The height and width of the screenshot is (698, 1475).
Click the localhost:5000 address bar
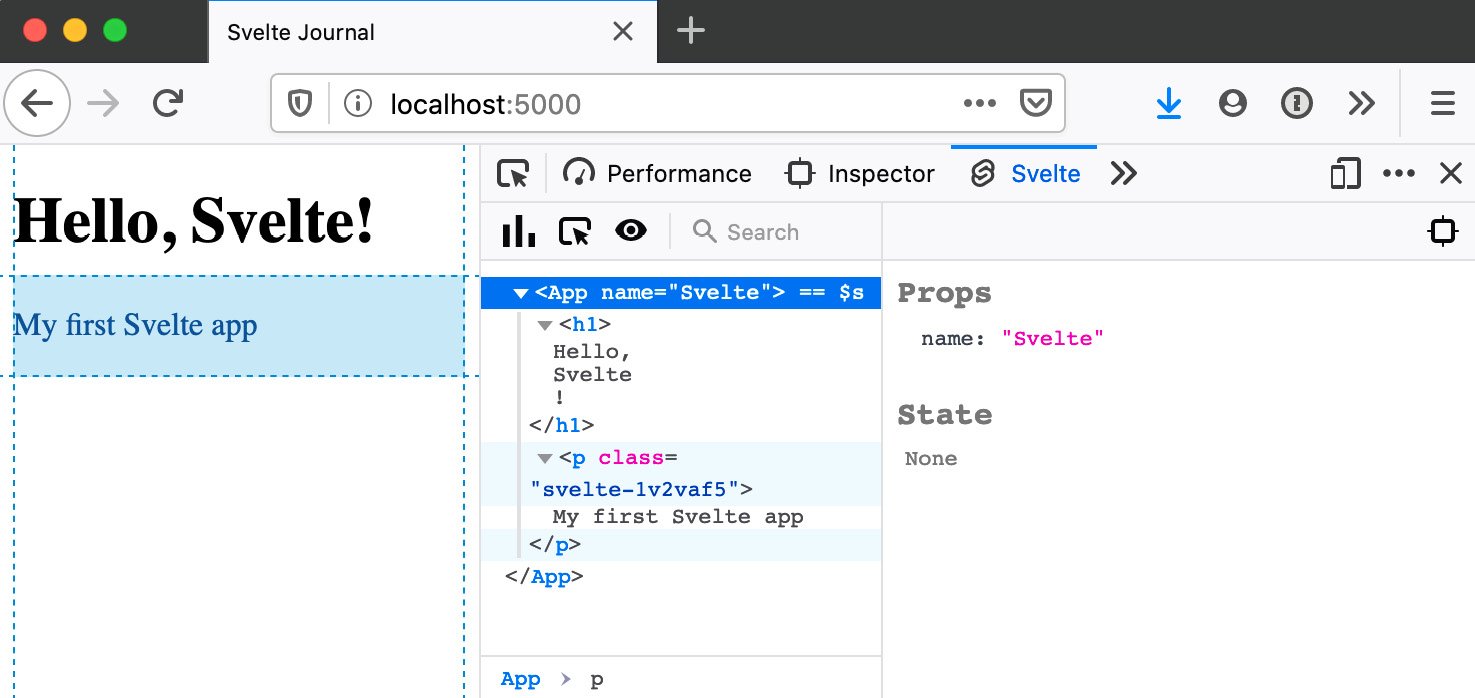tap(667, 103)
